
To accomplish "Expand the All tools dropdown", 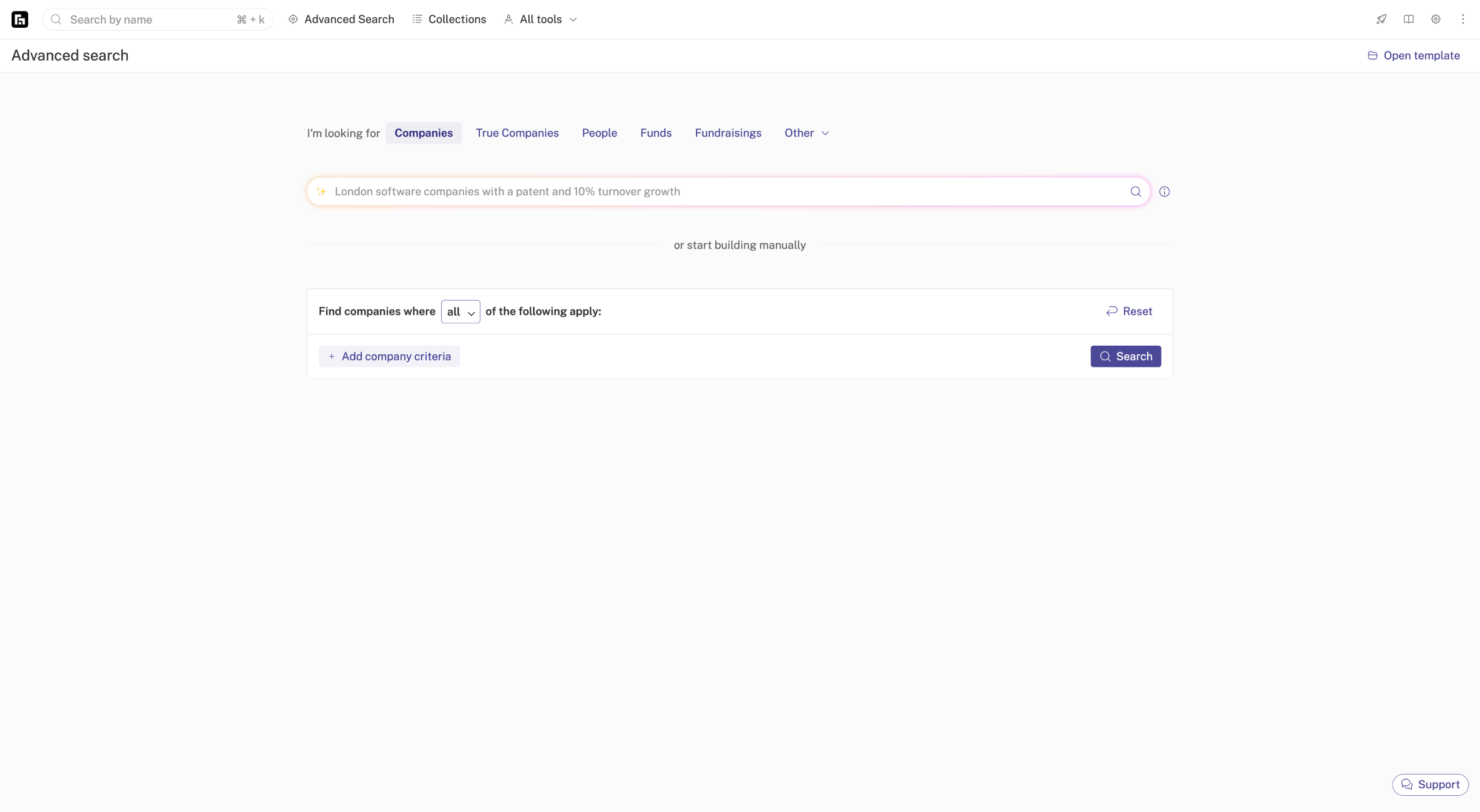I will 541,20.
